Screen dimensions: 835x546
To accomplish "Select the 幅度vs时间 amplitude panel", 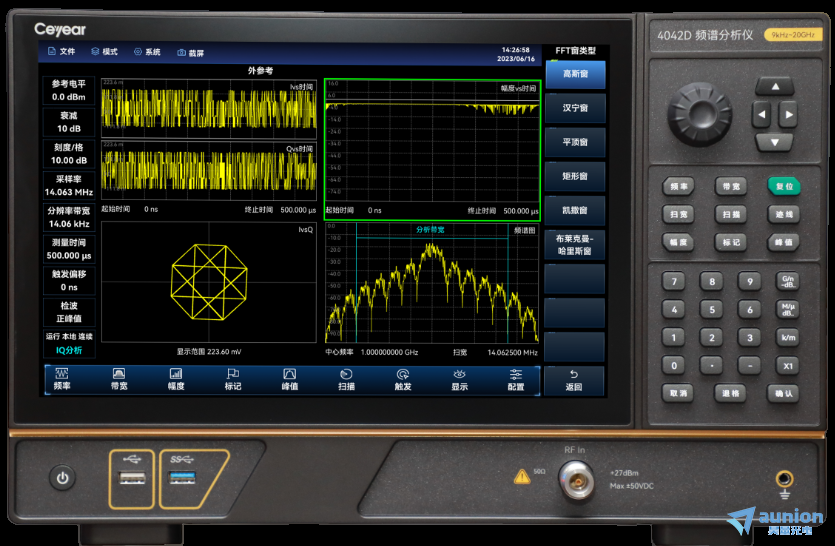I will coord(432,149).
